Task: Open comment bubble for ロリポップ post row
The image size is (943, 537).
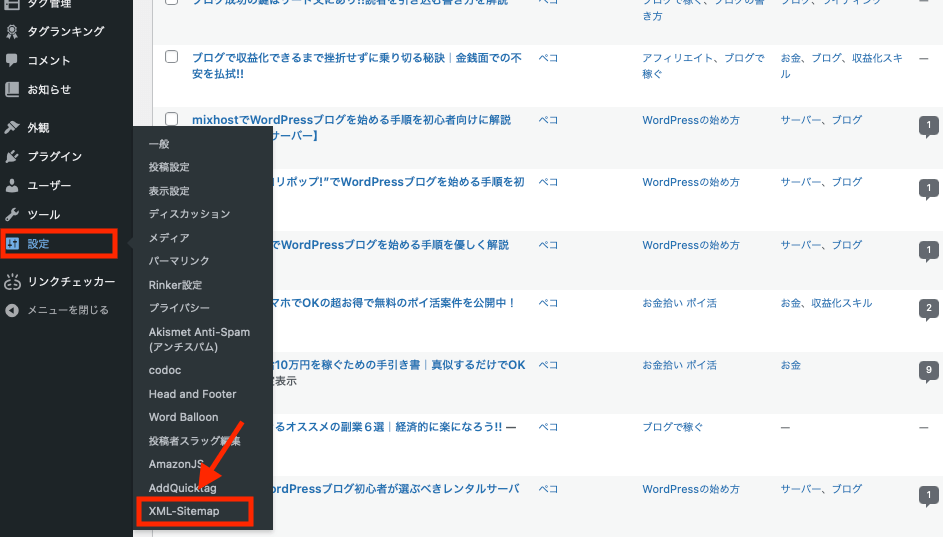Action: (x=929, y=188)
